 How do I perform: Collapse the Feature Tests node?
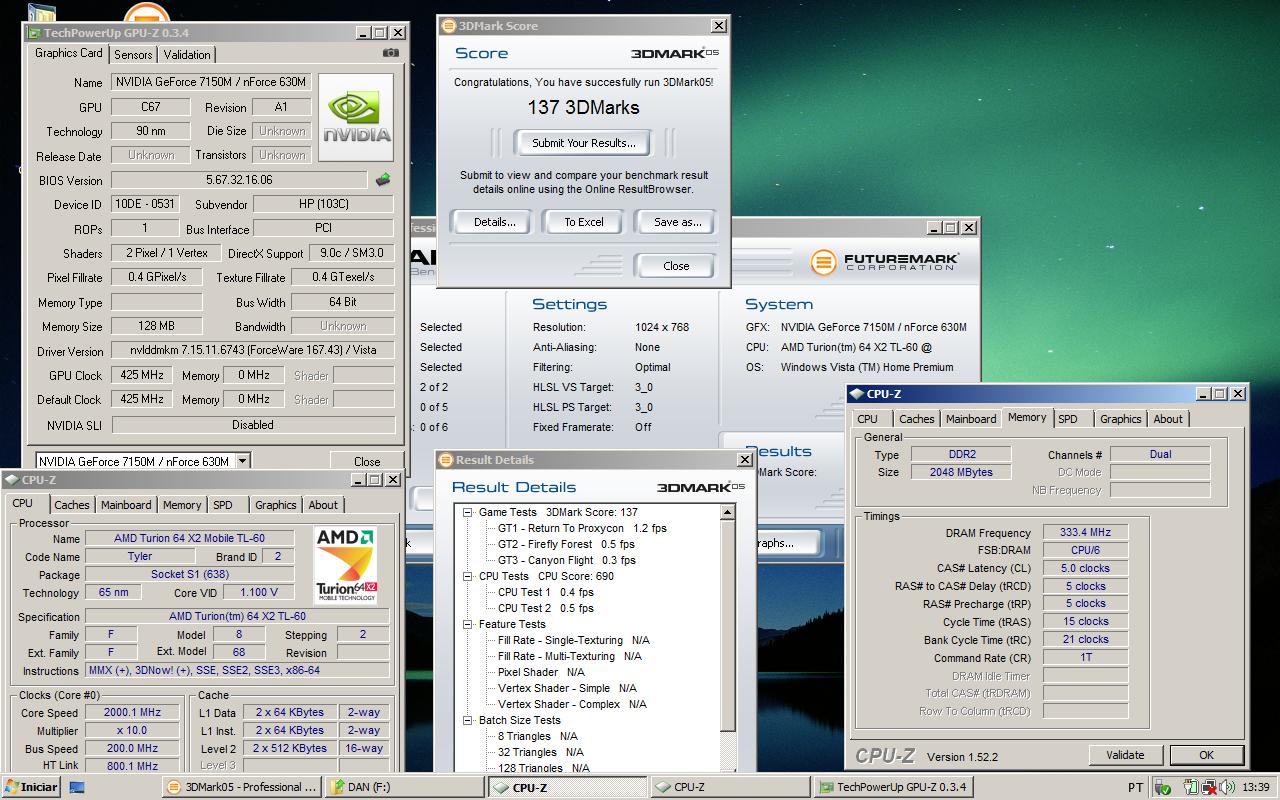pos(467,624)
